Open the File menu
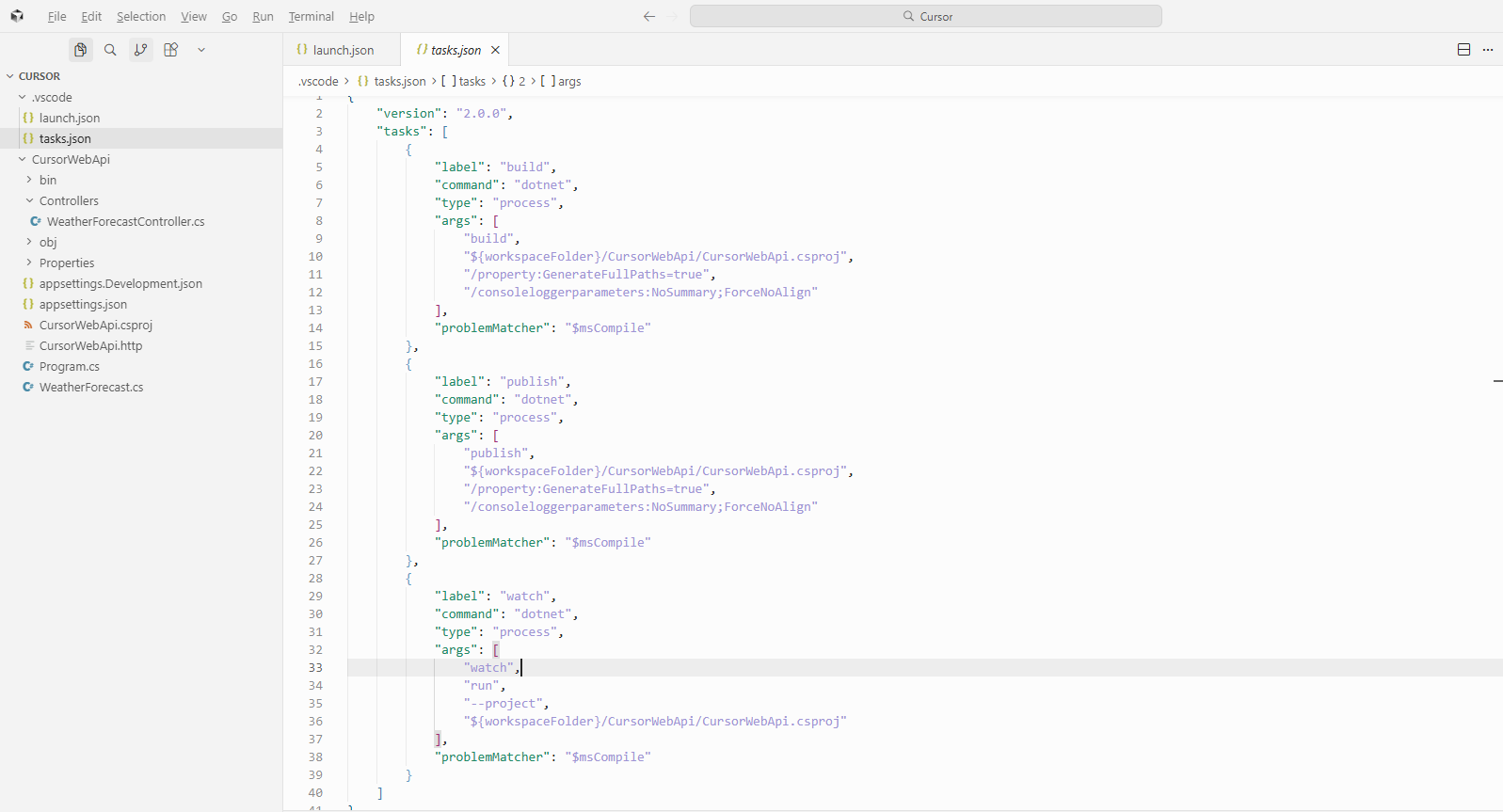This screenshot has height=812, width=1503. click(x=56, y=16)
